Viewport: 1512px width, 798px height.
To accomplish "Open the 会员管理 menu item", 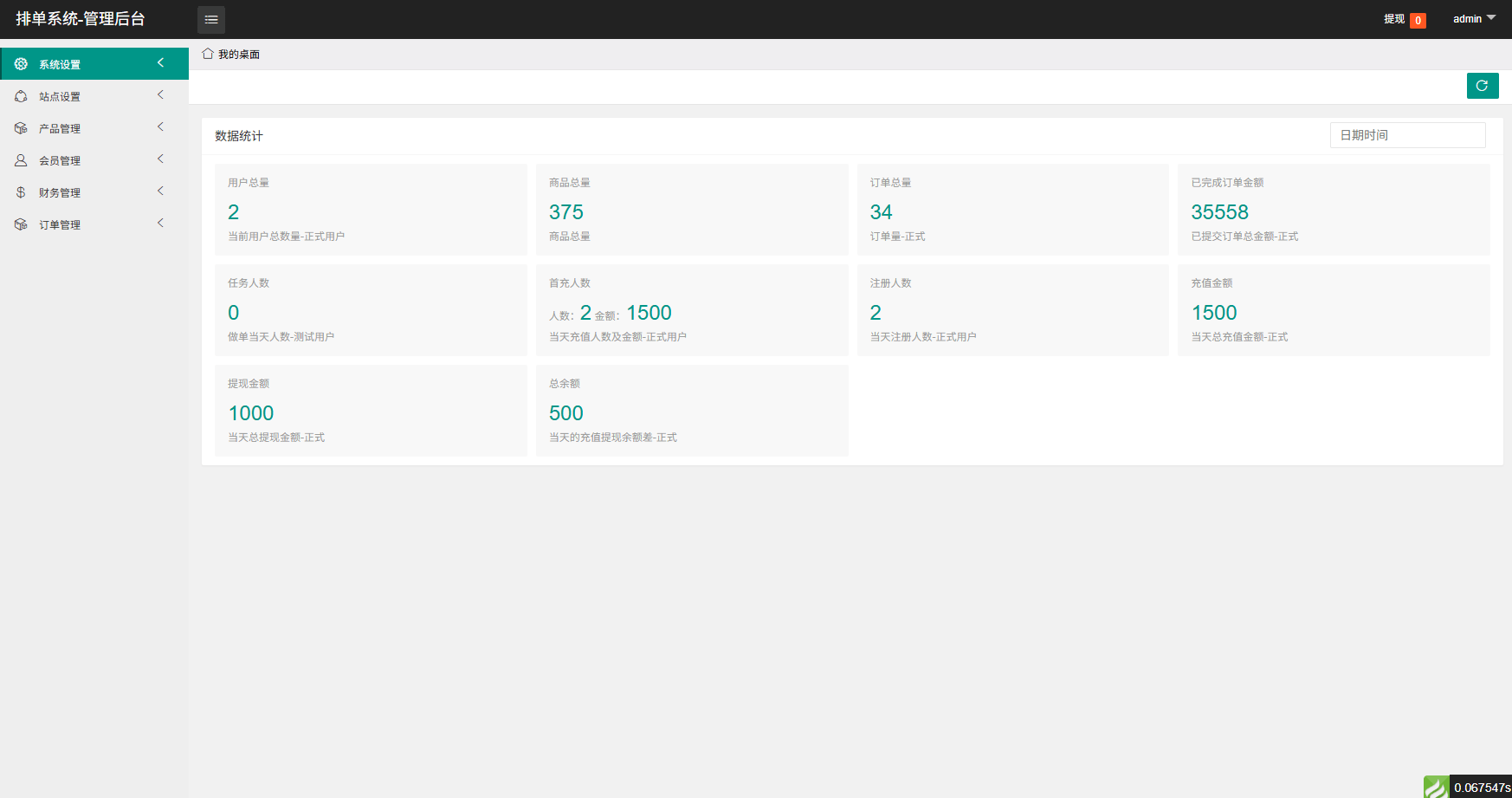I will (x=60, y=160).
